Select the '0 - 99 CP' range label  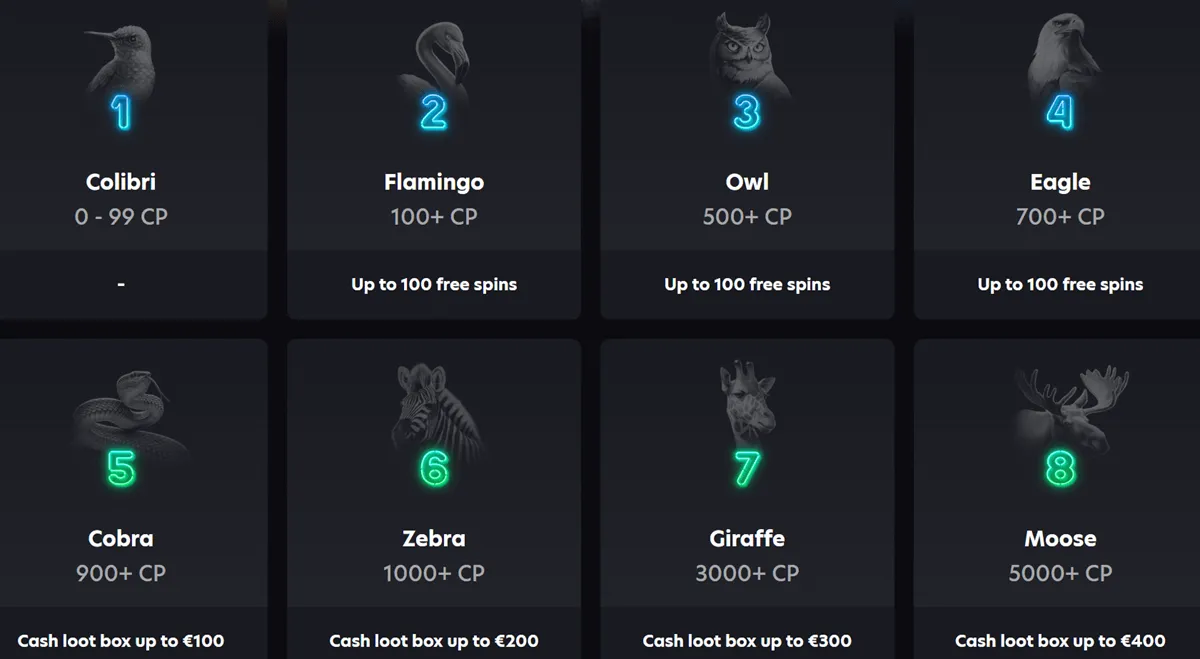point(120,216)
